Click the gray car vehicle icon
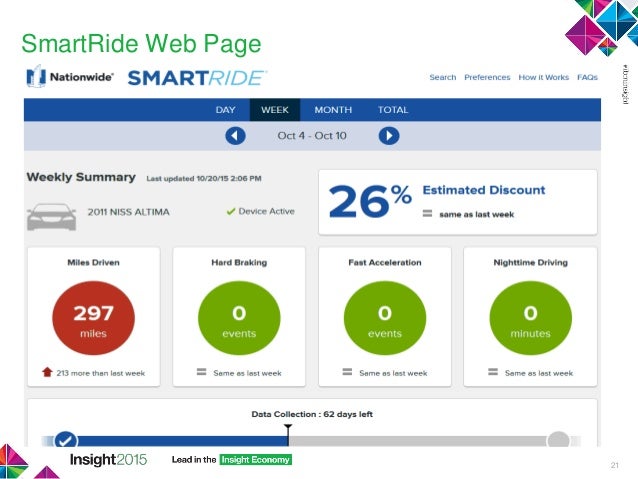The height and width of the screenshot is (479, 638). 51,217
